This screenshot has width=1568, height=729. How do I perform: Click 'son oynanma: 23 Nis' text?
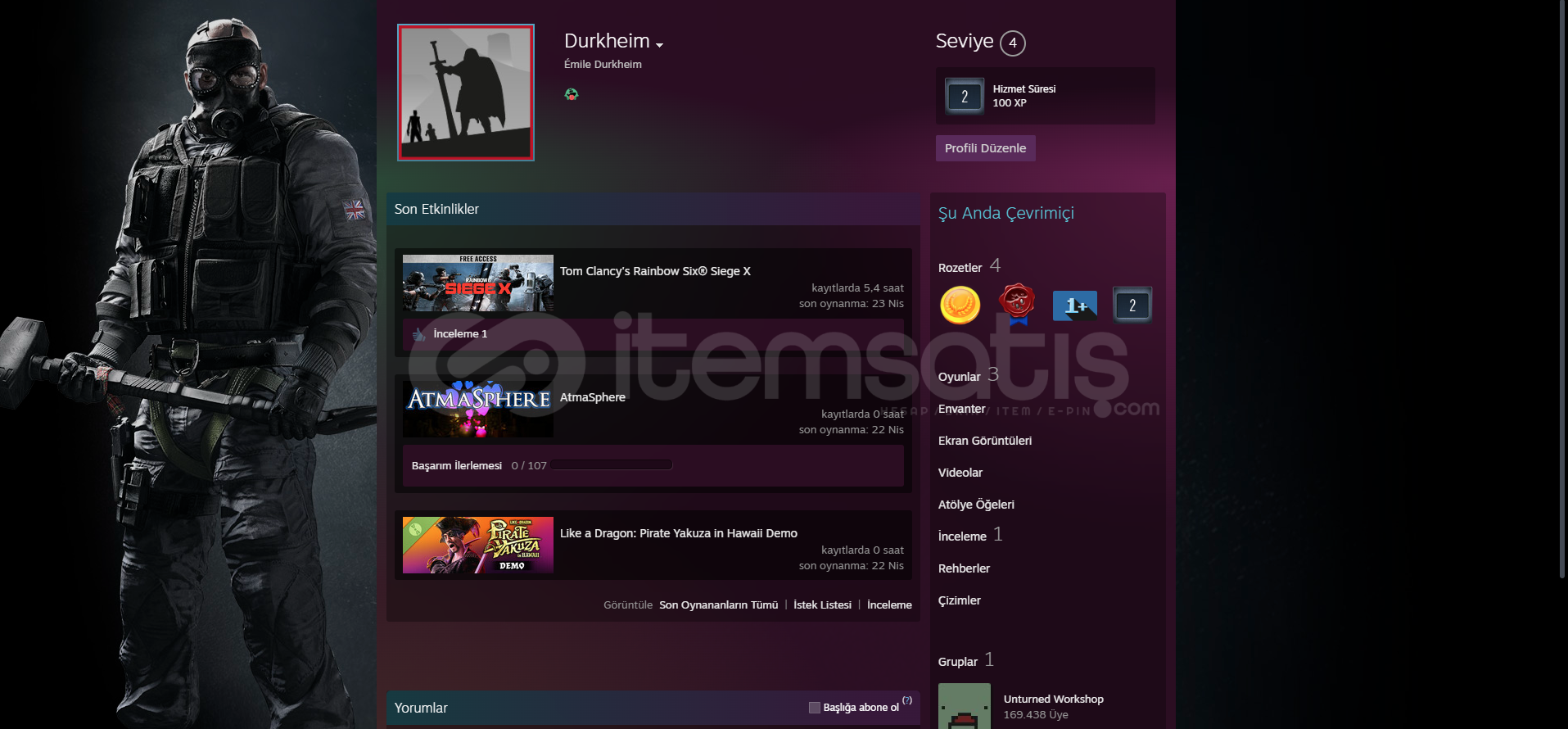click(852, 304)
